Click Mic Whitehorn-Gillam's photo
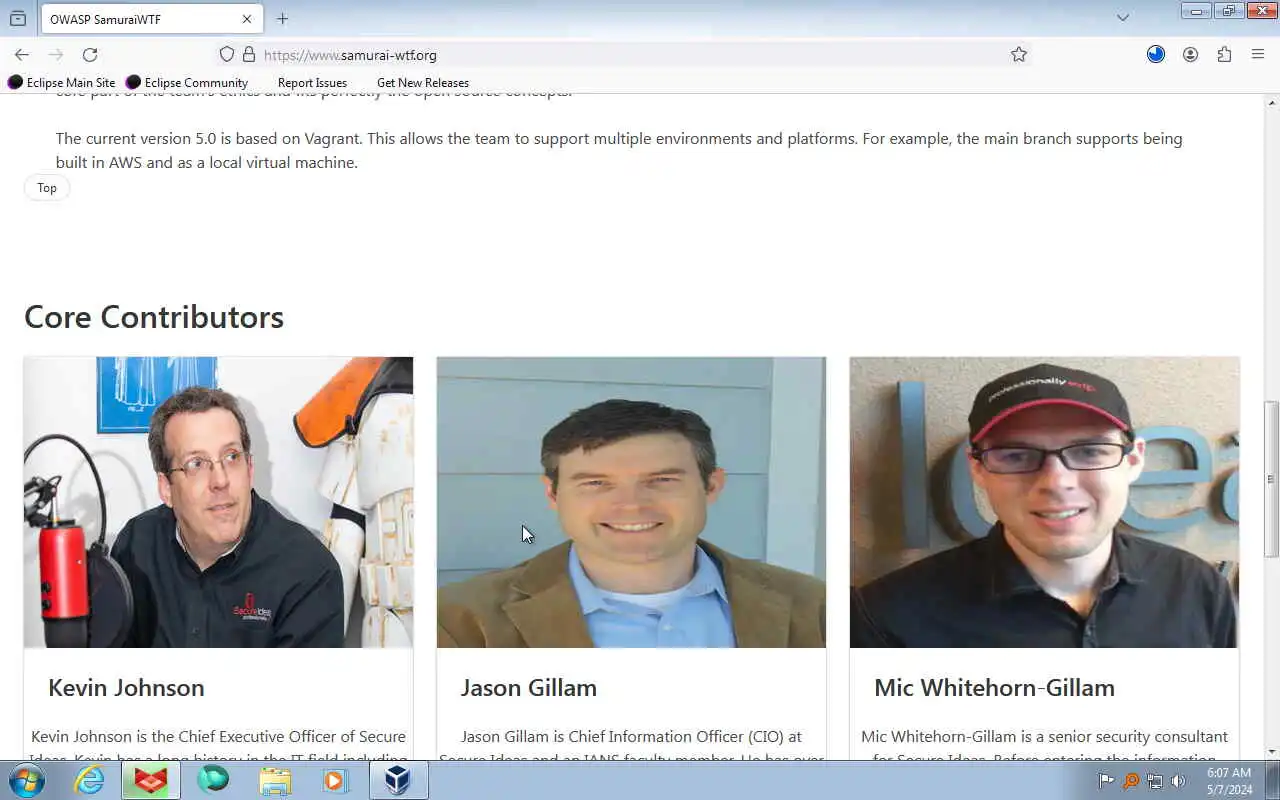The width and height of the screenshot is (1280, 800). 1044,502
